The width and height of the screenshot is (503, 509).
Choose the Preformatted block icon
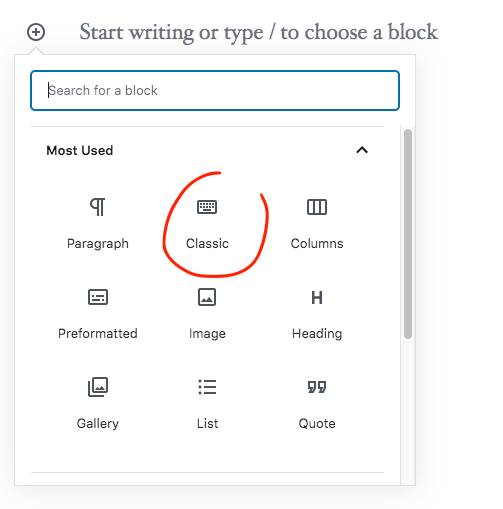pyautogui.click(x=98, y=297)
